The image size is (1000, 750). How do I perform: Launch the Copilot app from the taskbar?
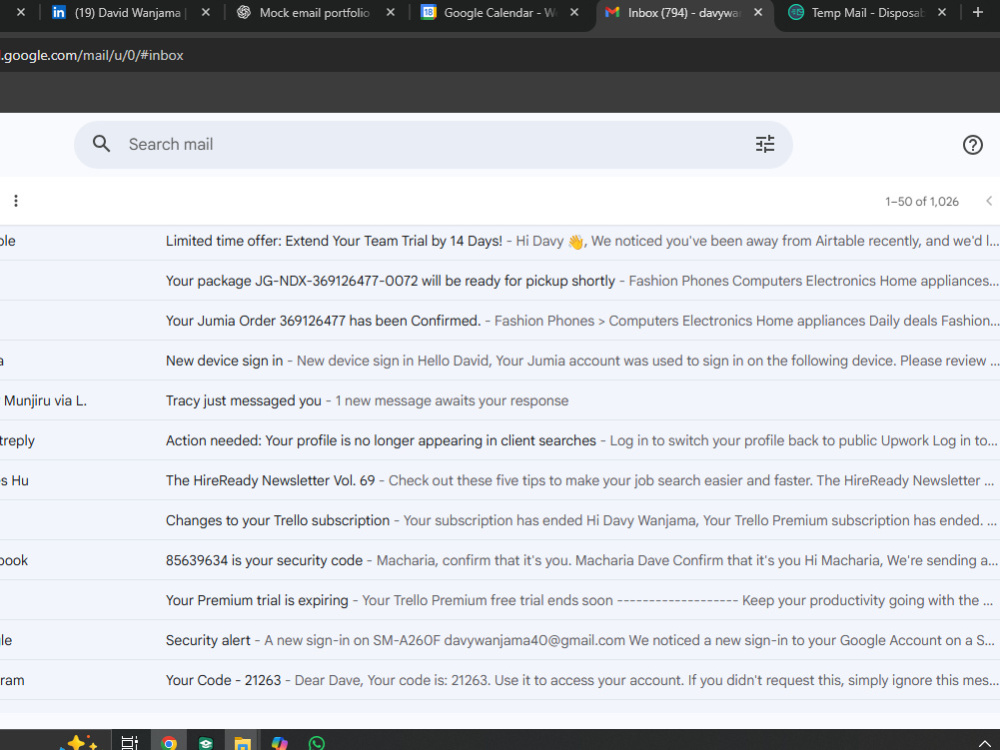pyautogui.click(x=279, y=743)
